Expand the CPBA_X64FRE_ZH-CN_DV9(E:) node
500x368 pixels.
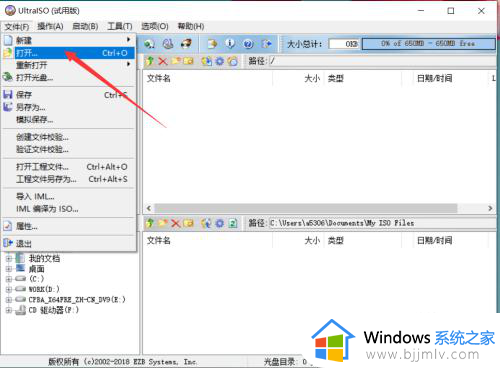pos(9,300)
